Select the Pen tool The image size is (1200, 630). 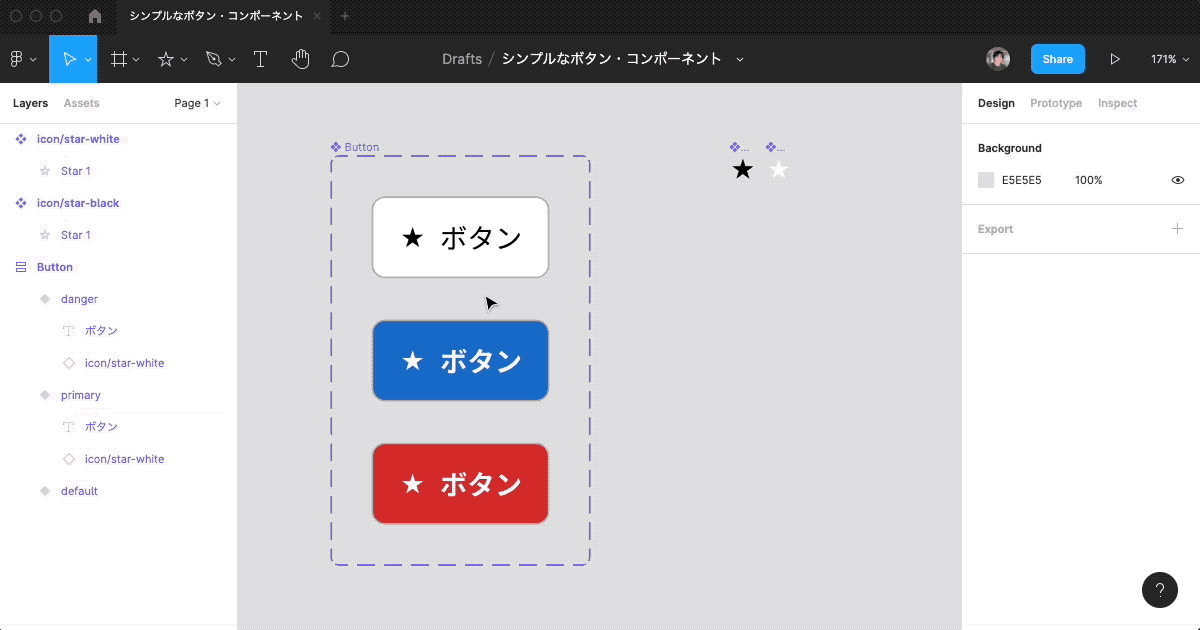click(x=212, y=58)
